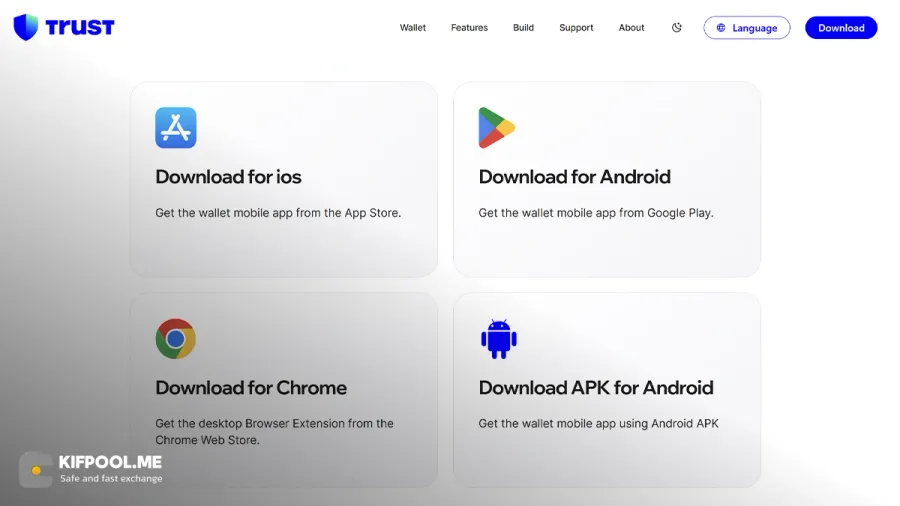
Task: Expand the Wallet navigation menu
Action: pos(413,28)
